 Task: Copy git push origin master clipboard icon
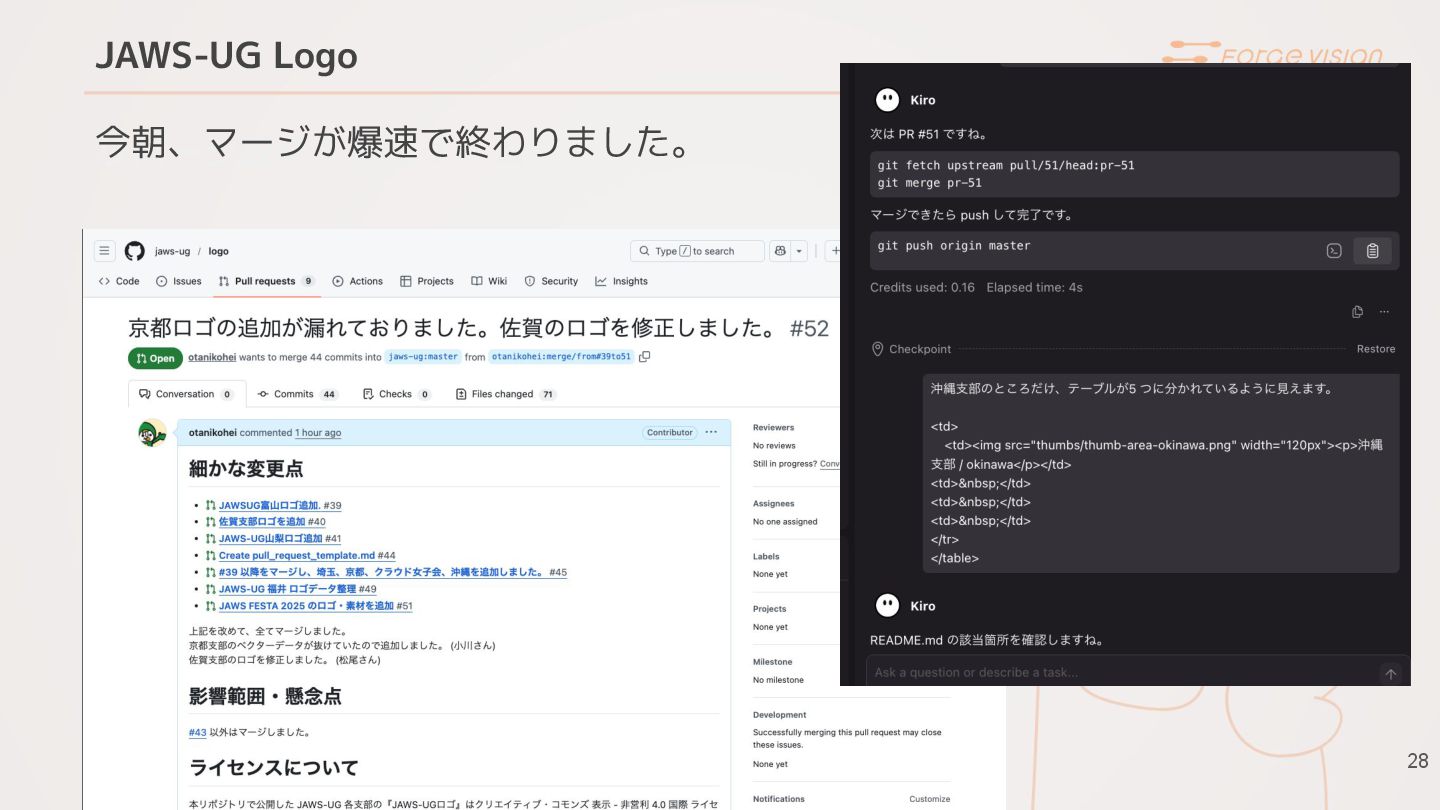[1372, 251]
